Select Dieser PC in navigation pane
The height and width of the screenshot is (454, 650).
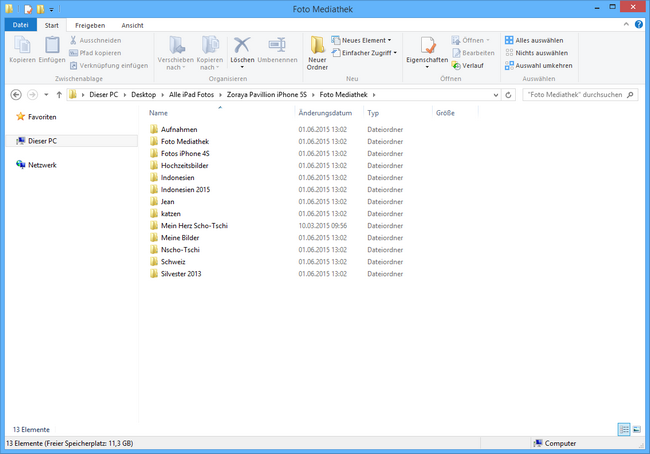[43, 141]
